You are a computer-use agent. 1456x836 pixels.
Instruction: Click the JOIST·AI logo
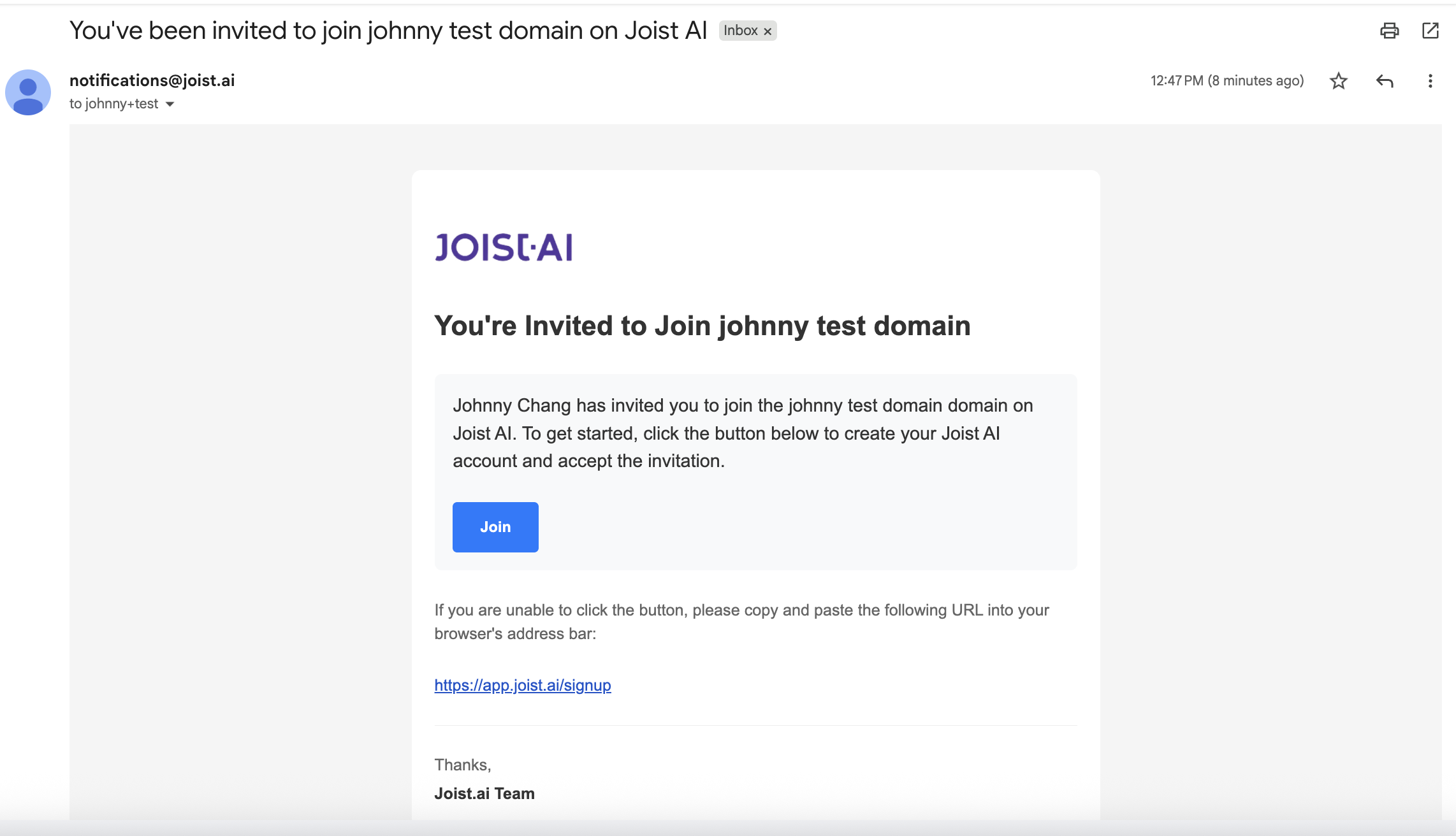tap(504, 247)
